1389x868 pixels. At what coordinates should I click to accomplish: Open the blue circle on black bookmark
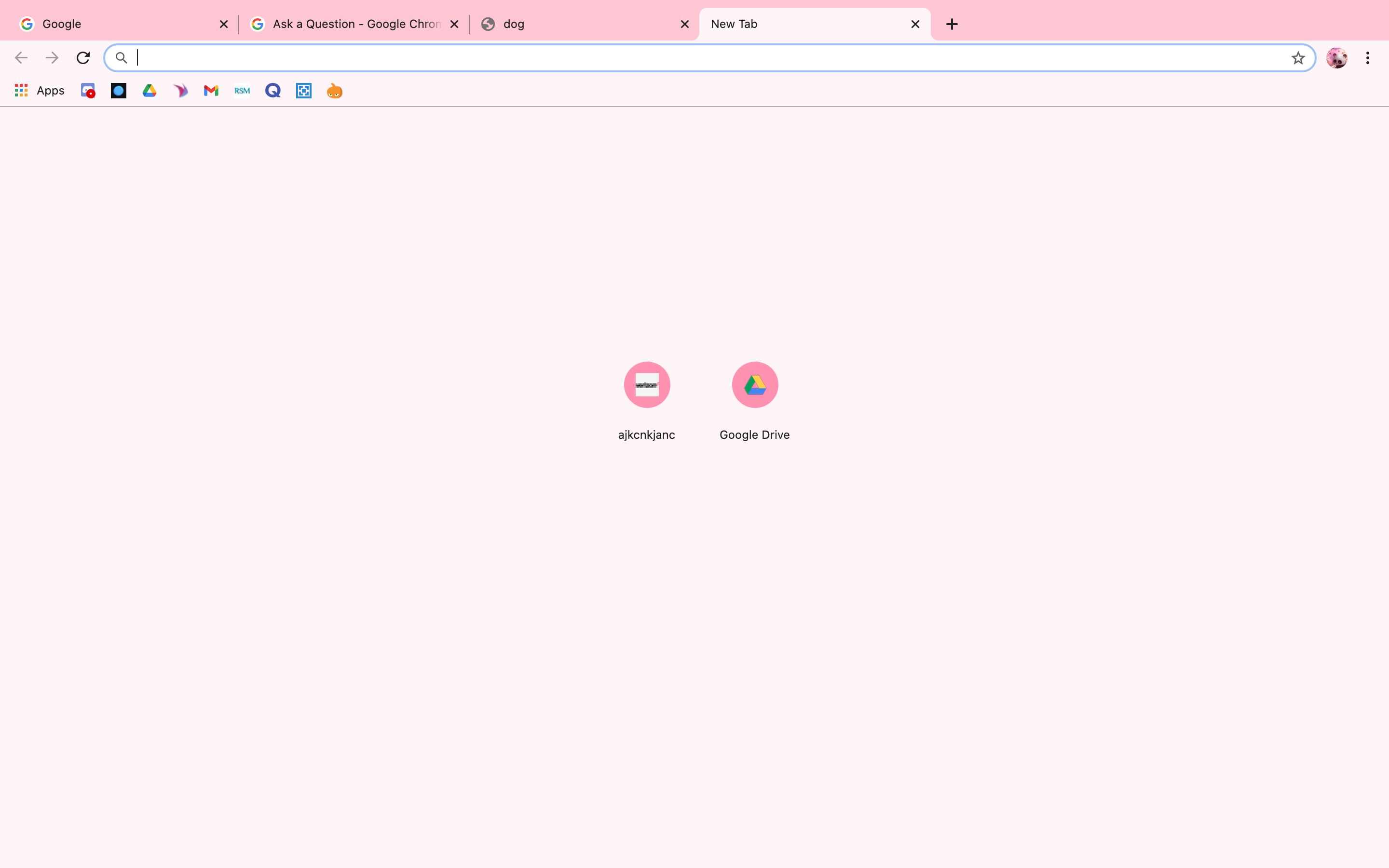pyautogui.click(x=118, y=91)
